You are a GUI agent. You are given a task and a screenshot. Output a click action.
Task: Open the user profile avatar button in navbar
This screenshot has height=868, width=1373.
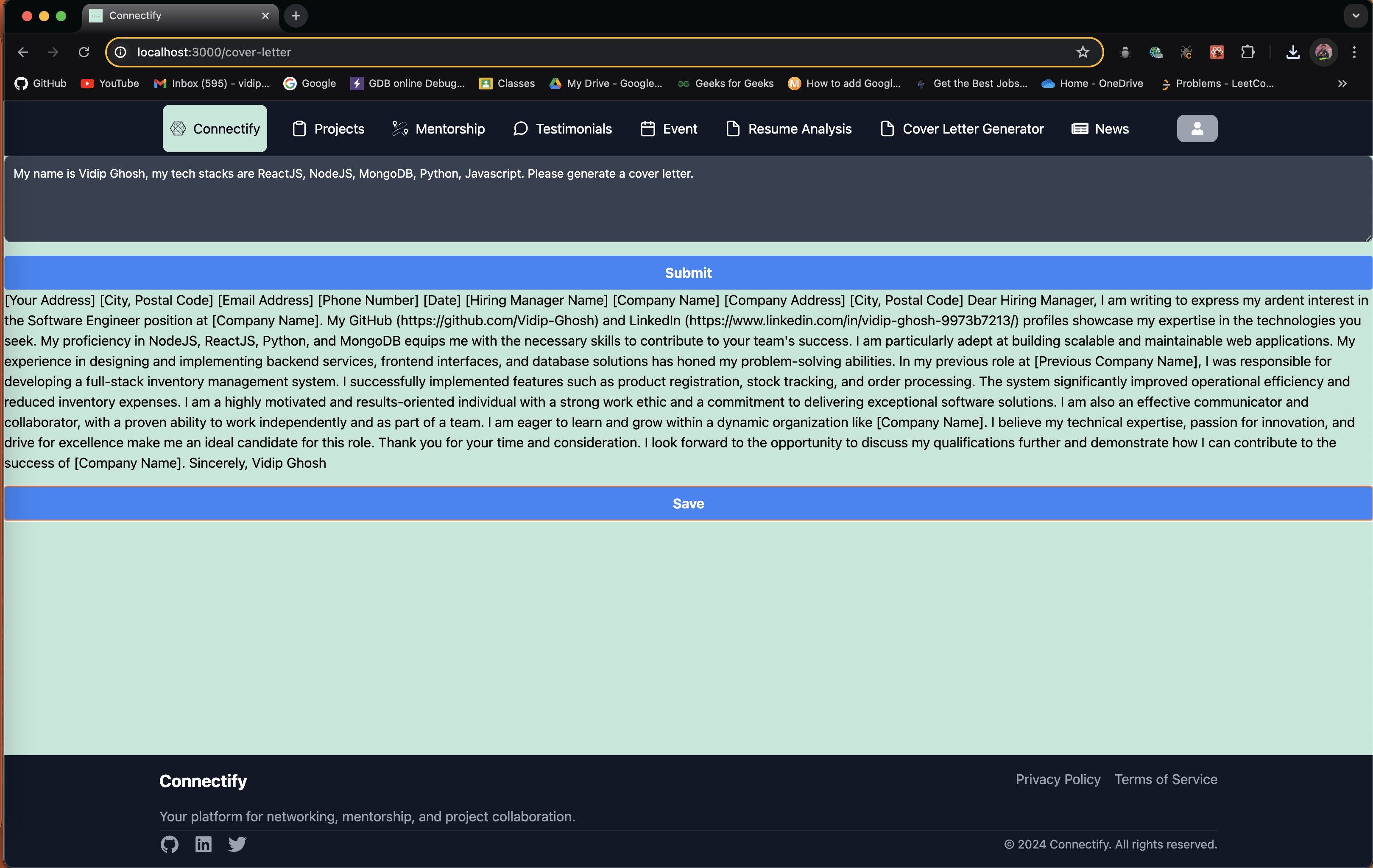(1197, 128)
